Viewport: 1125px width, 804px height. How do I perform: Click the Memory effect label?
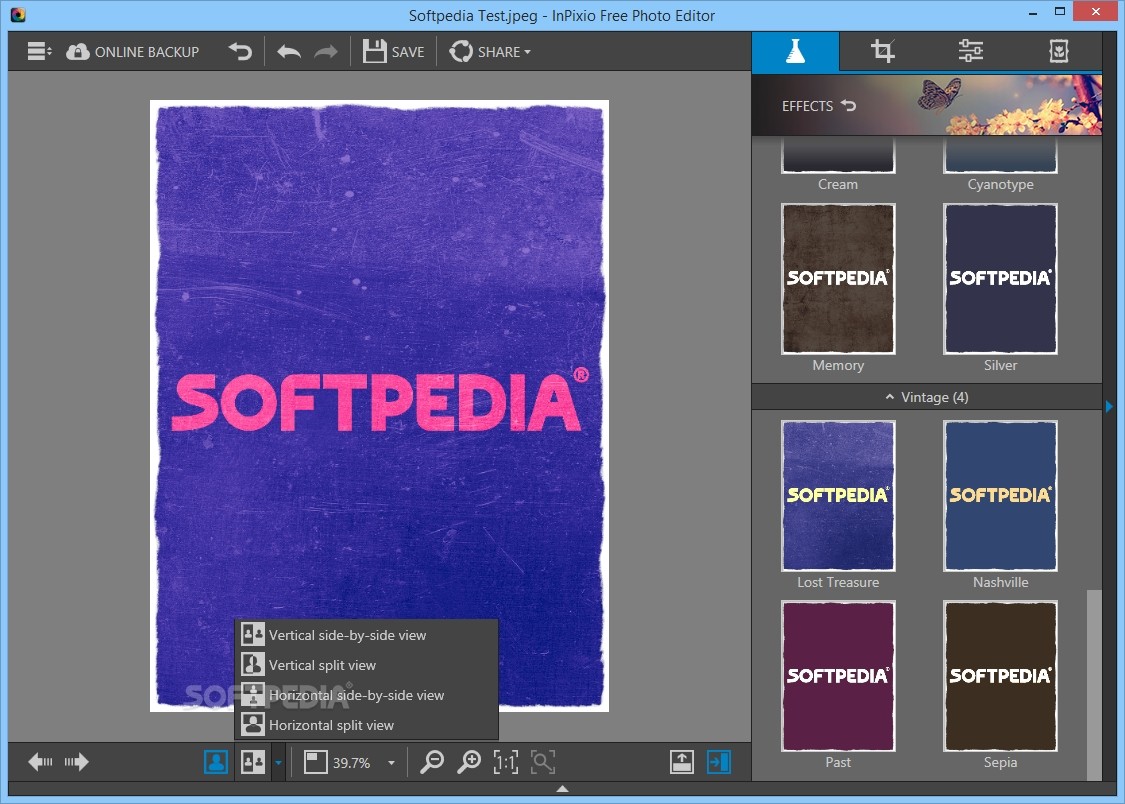838,365
